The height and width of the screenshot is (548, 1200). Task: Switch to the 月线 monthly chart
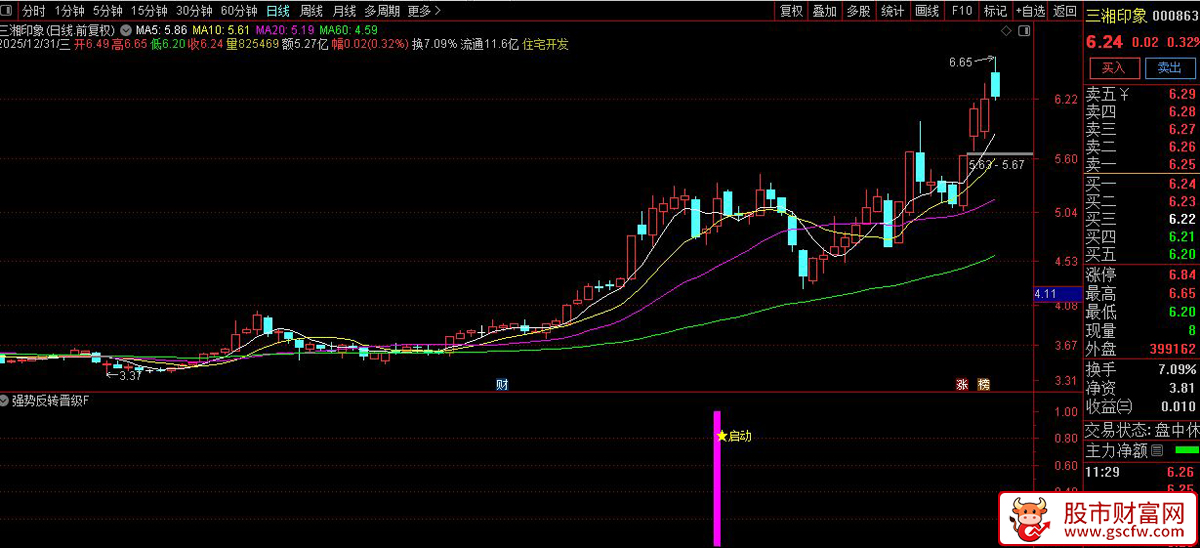coord(344,11)
